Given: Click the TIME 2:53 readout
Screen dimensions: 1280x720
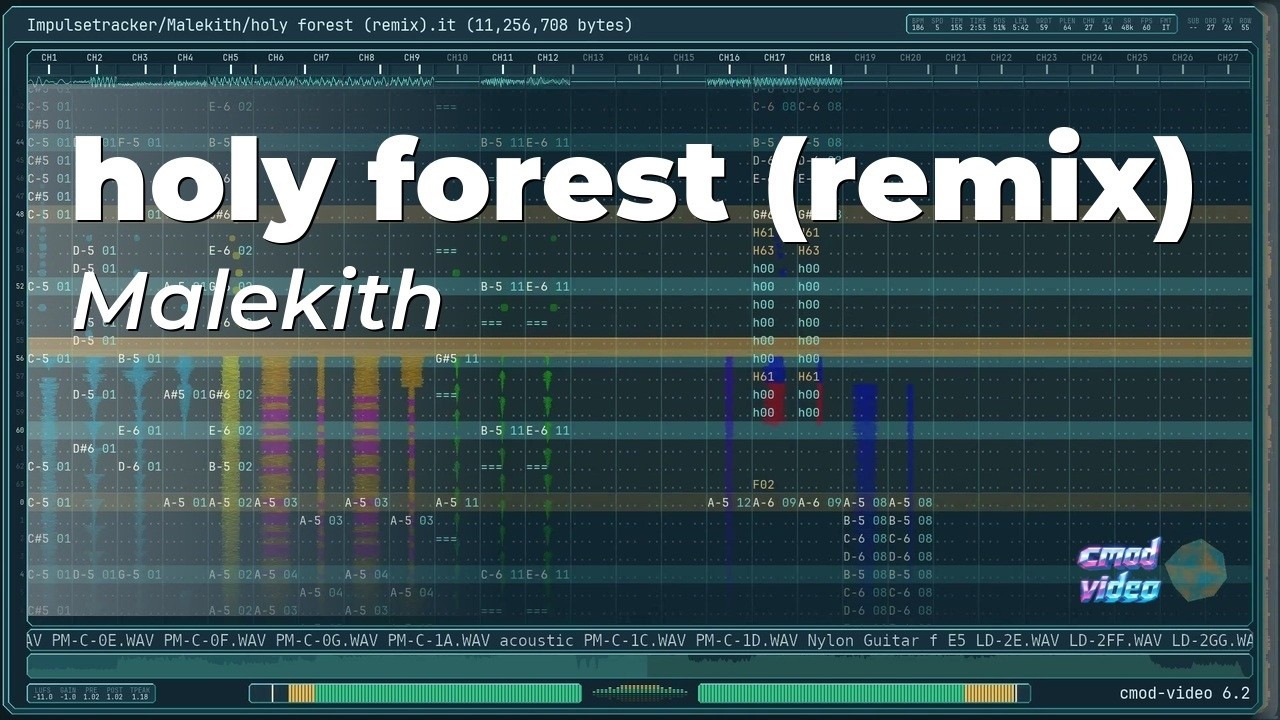Looking at the screenshot, I should click(x=978, y=24).
